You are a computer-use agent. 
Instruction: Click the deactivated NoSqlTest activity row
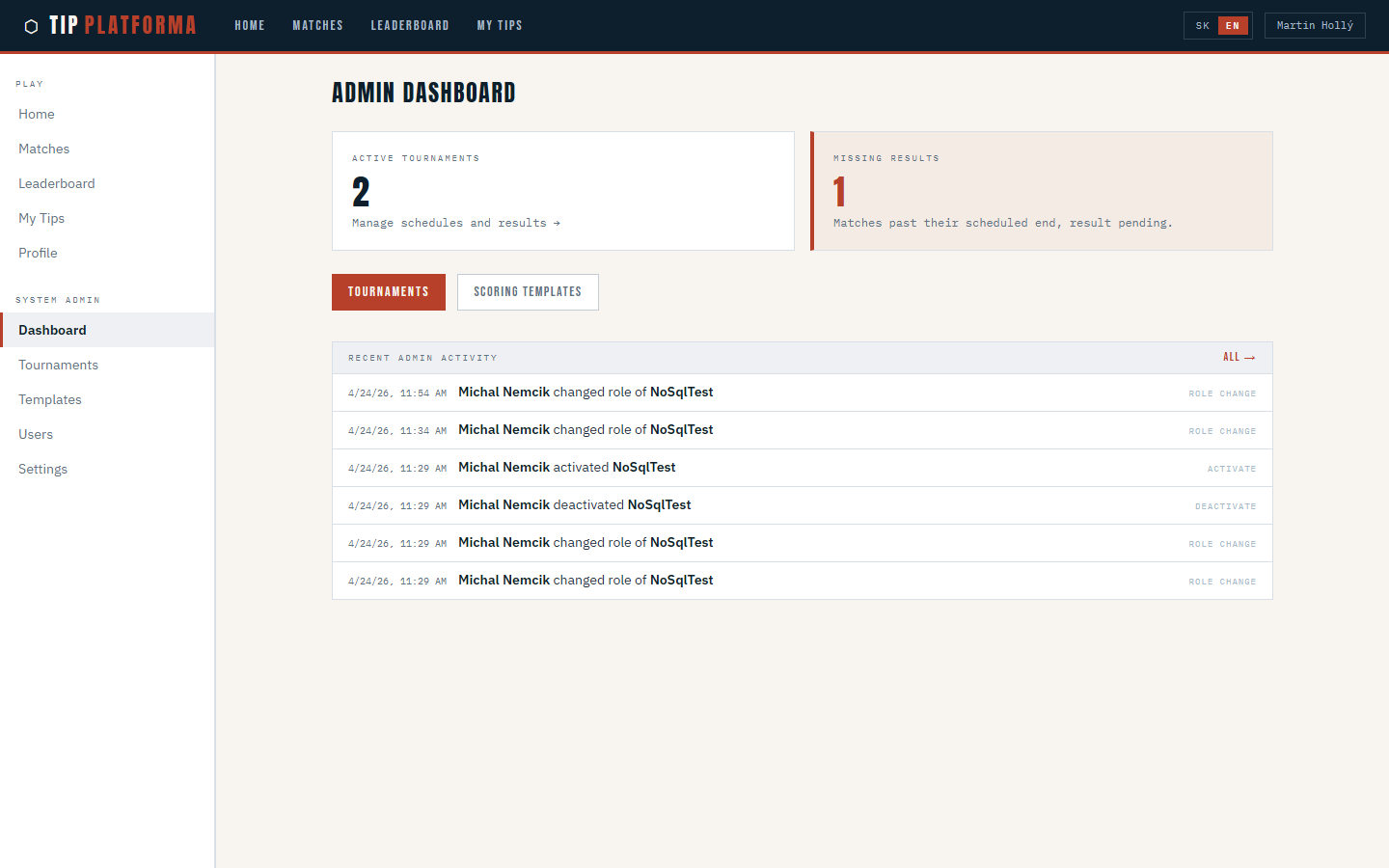pyautogui.click(x=801, y=505)
